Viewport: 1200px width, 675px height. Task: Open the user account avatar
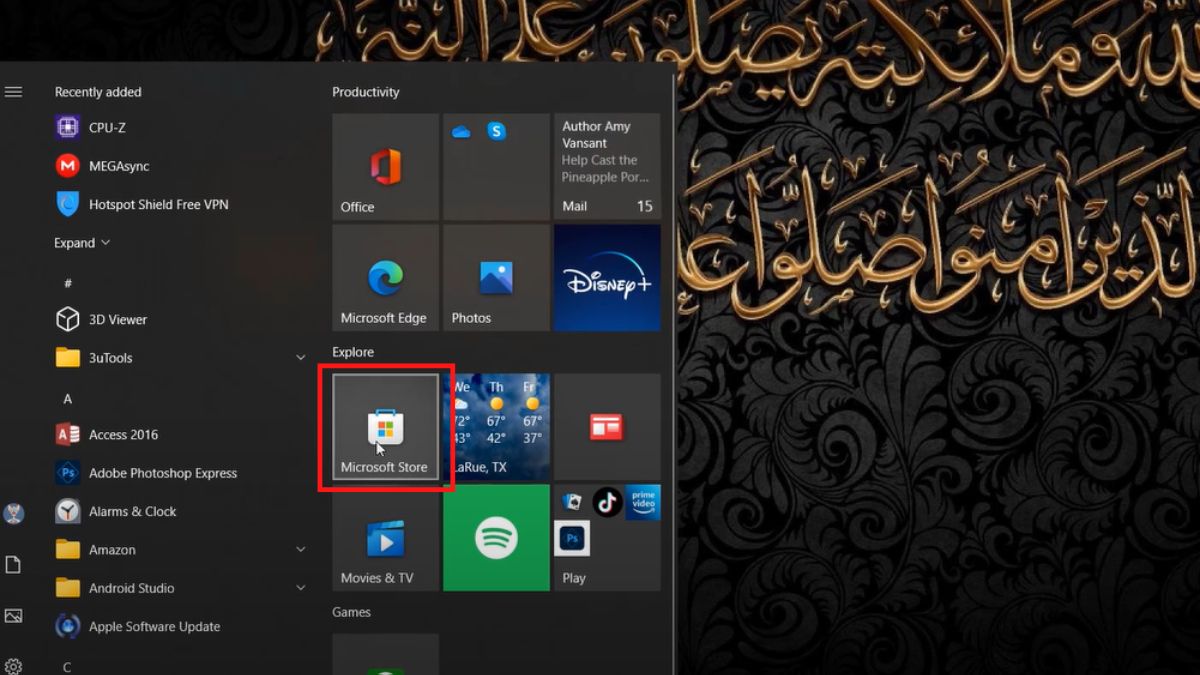13,514
